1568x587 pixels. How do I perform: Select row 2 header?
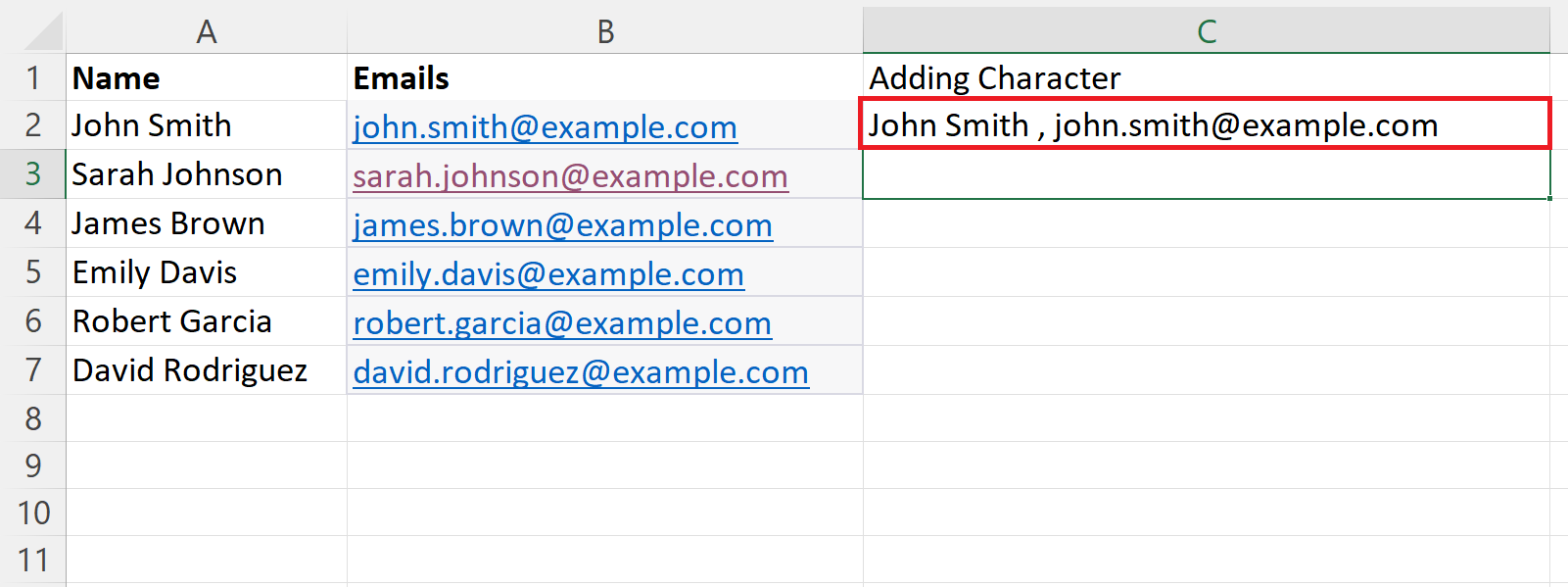pos(33,125)
